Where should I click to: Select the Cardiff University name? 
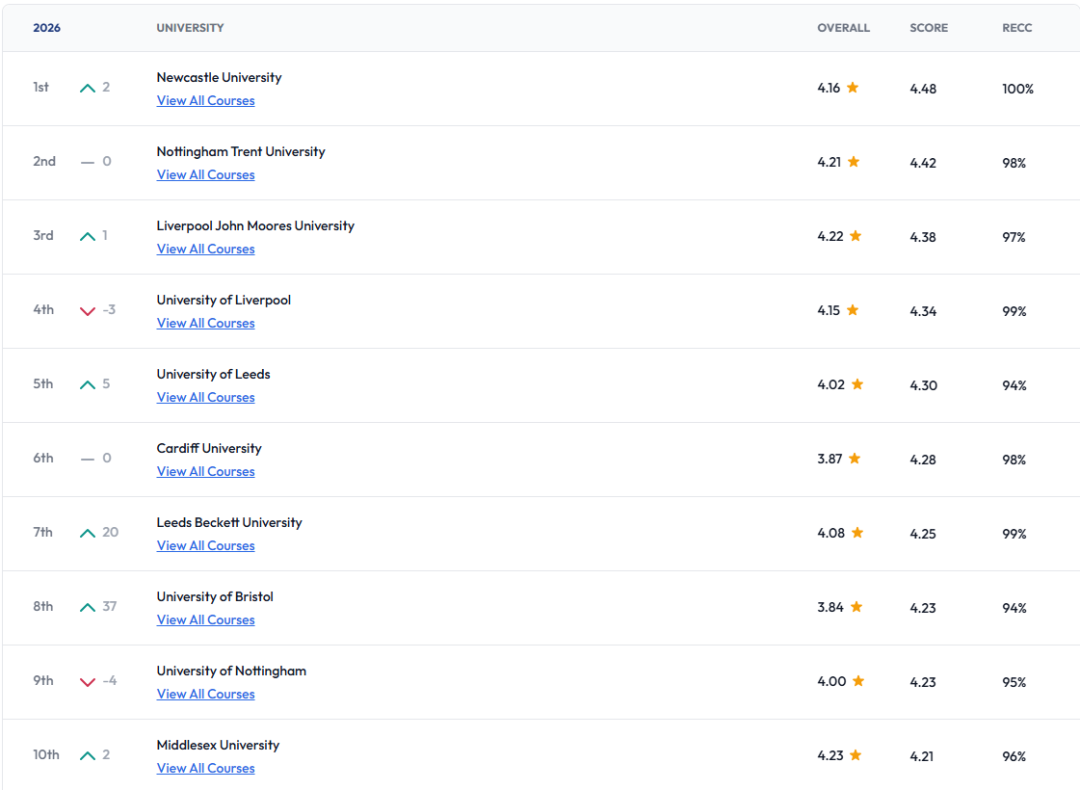(209, 448)
